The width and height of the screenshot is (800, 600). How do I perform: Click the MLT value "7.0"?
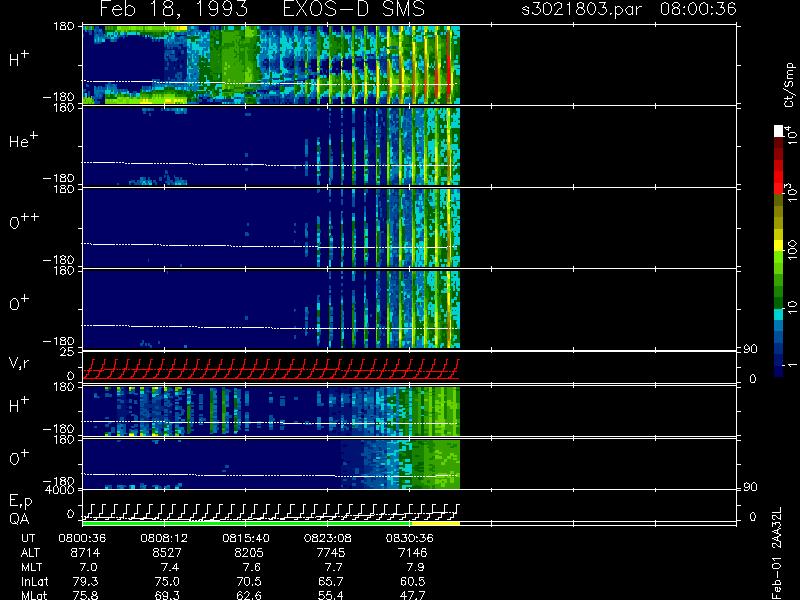coord(89,567)
